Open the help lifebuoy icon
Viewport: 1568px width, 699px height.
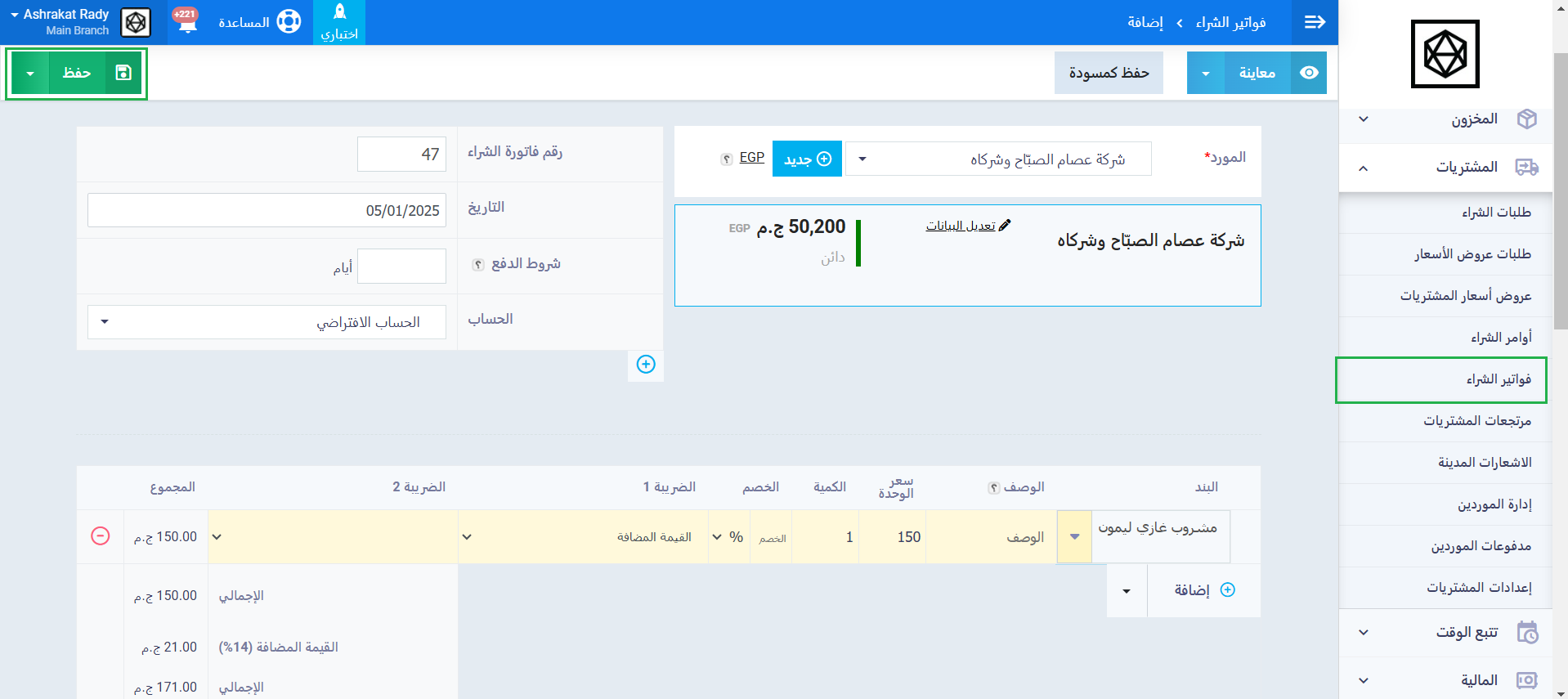pos(289,22)
